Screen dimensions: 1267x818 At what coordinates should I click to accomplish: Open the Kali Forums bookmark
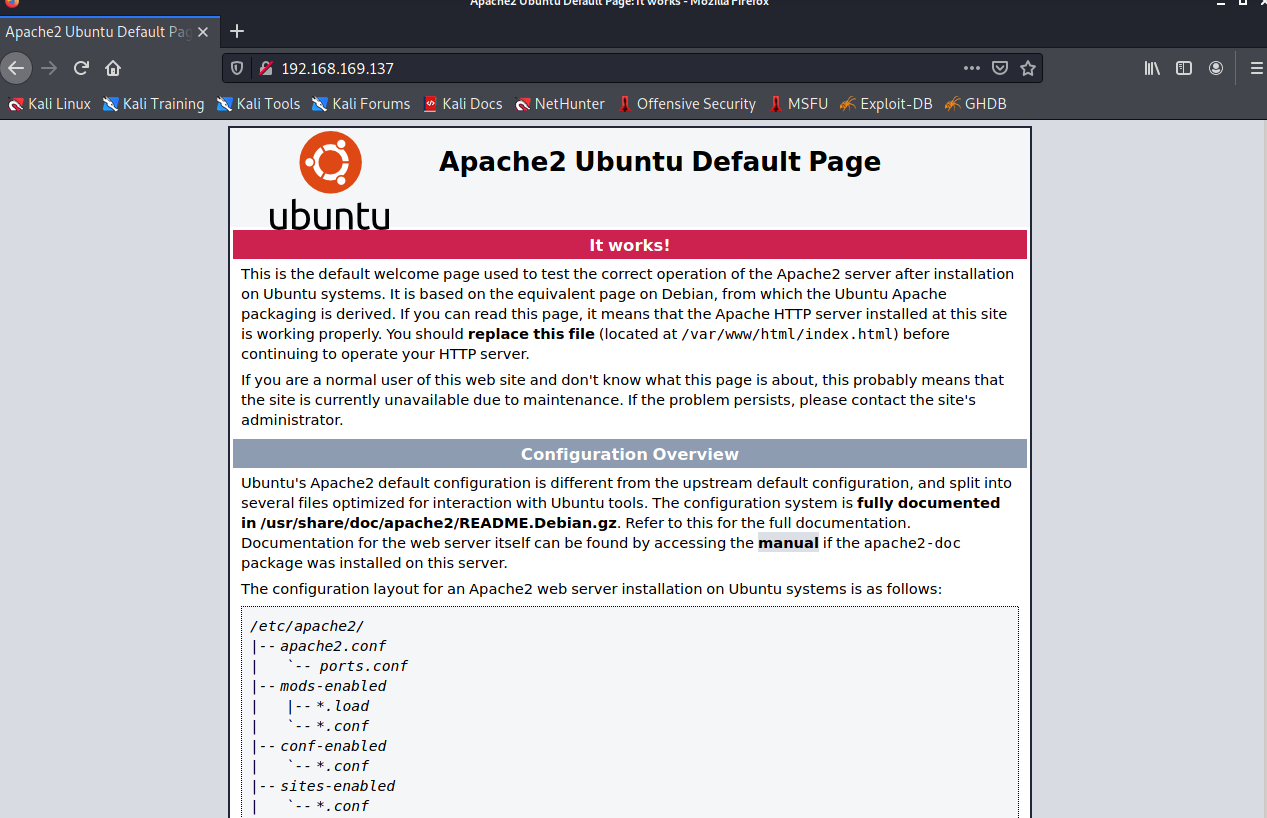[x=361, y=104]
